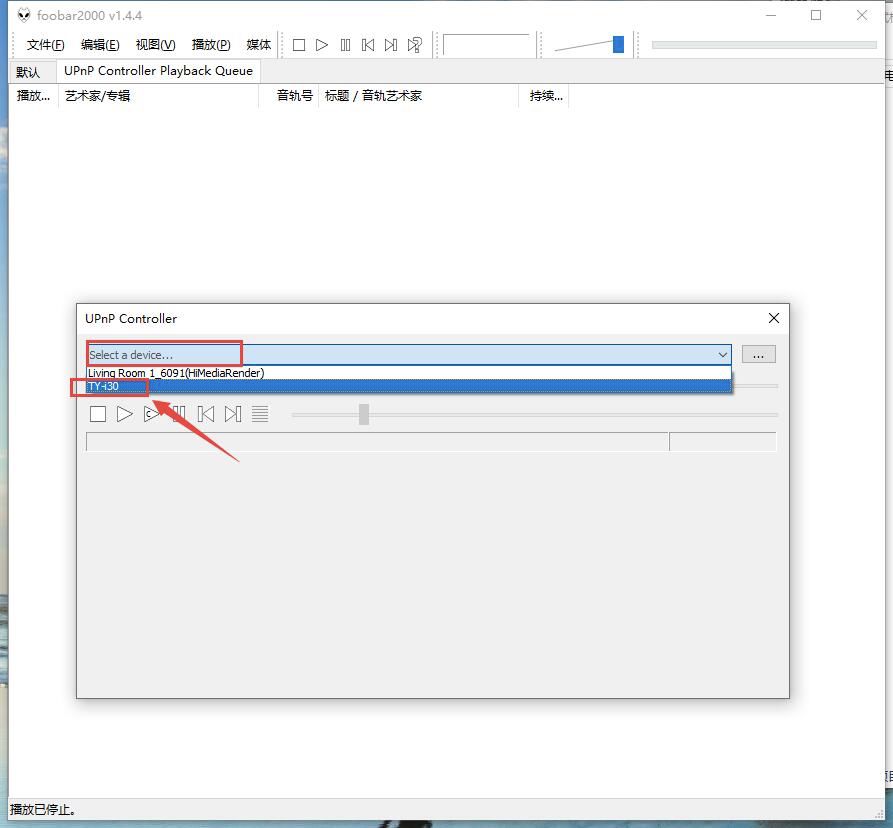Click the Pause icon in the main toolbar
This screenshot has height=828, width=893.
click(x=345, y=45)
